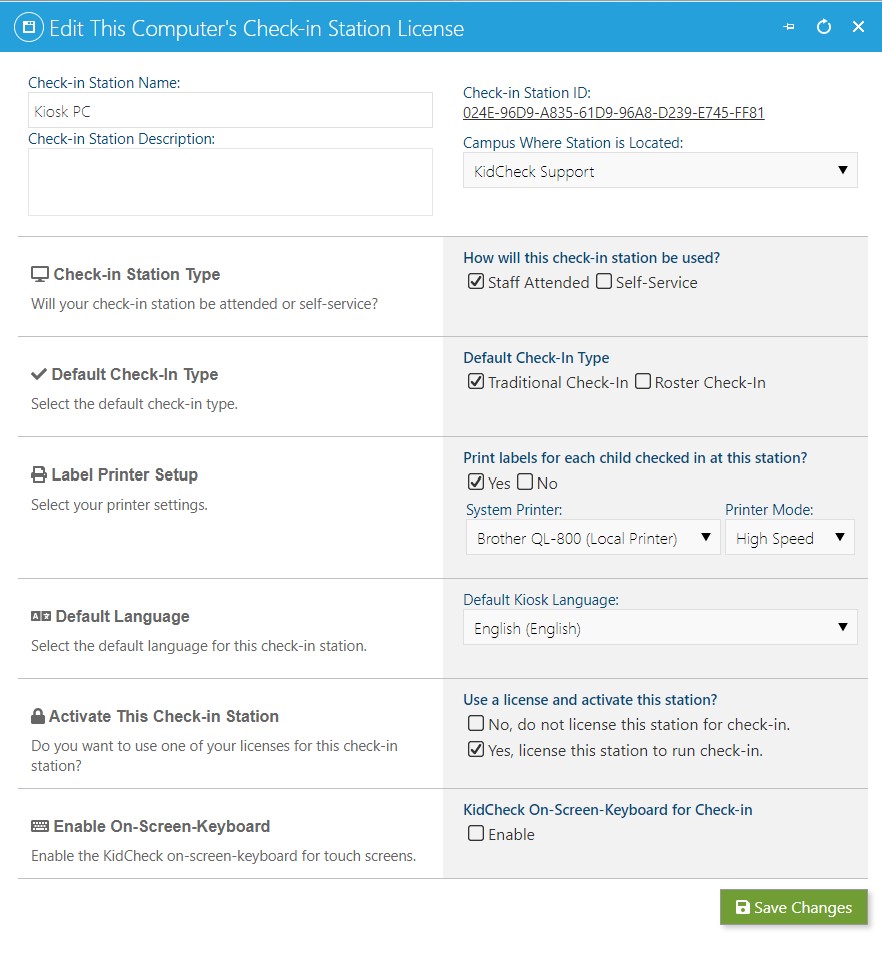
Task: Click the language icon beside Default Language
Action: 41,616
